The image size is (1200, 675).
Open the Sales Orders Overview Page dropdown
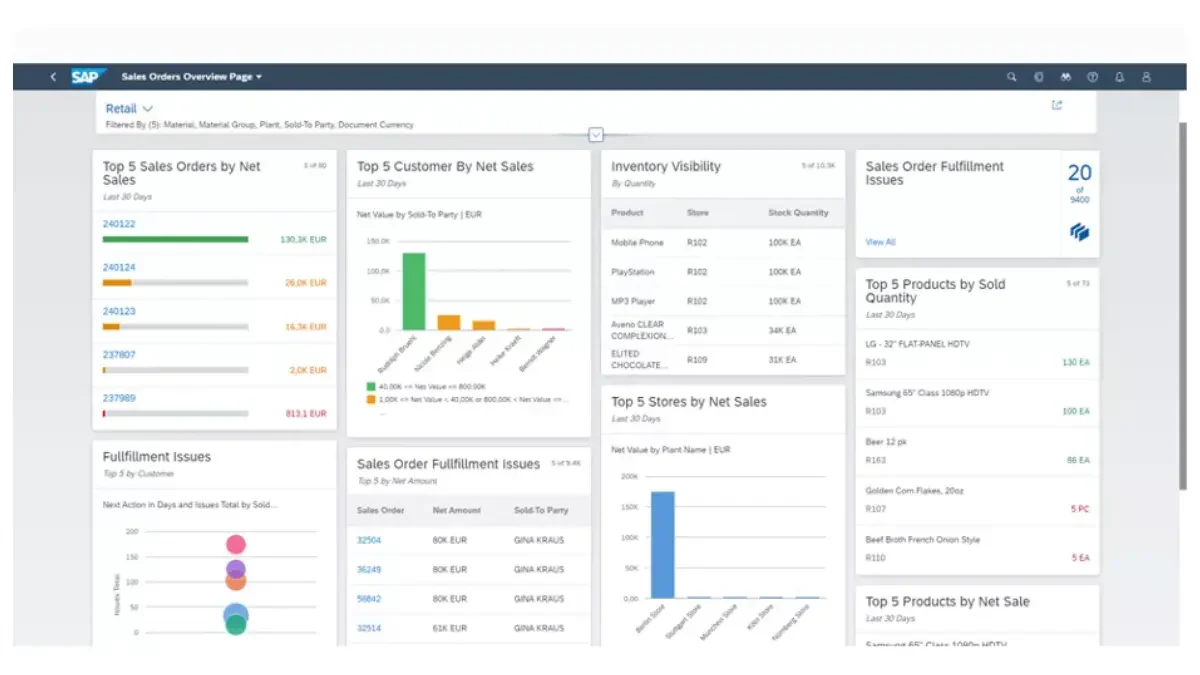[191, 77]
